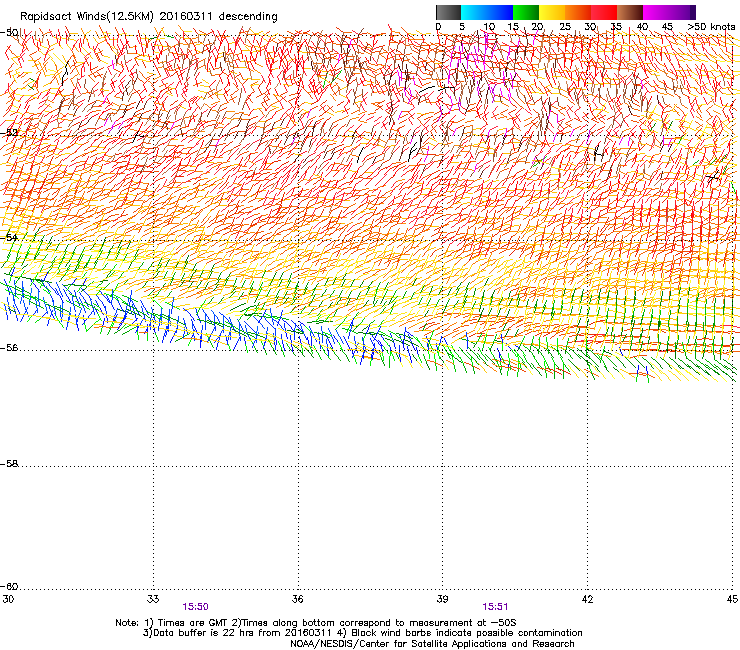Click latitude label -58
The width and height of the screenshot is (740, 650).
[9, 464]
